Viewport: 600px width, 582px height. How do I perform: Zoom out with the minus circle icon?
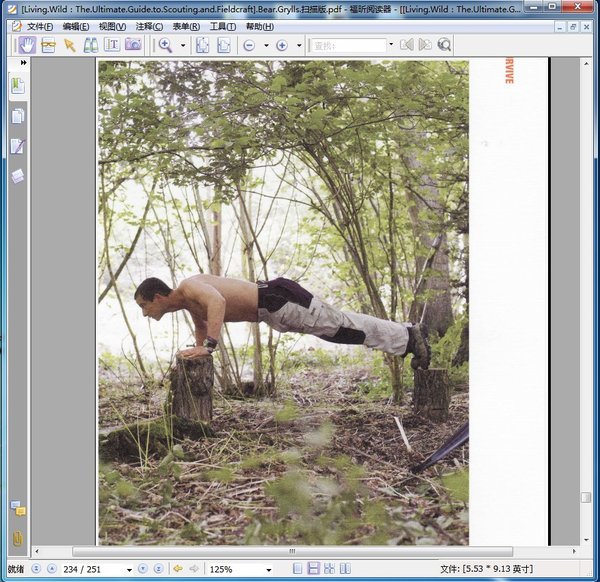pos(249,46)
